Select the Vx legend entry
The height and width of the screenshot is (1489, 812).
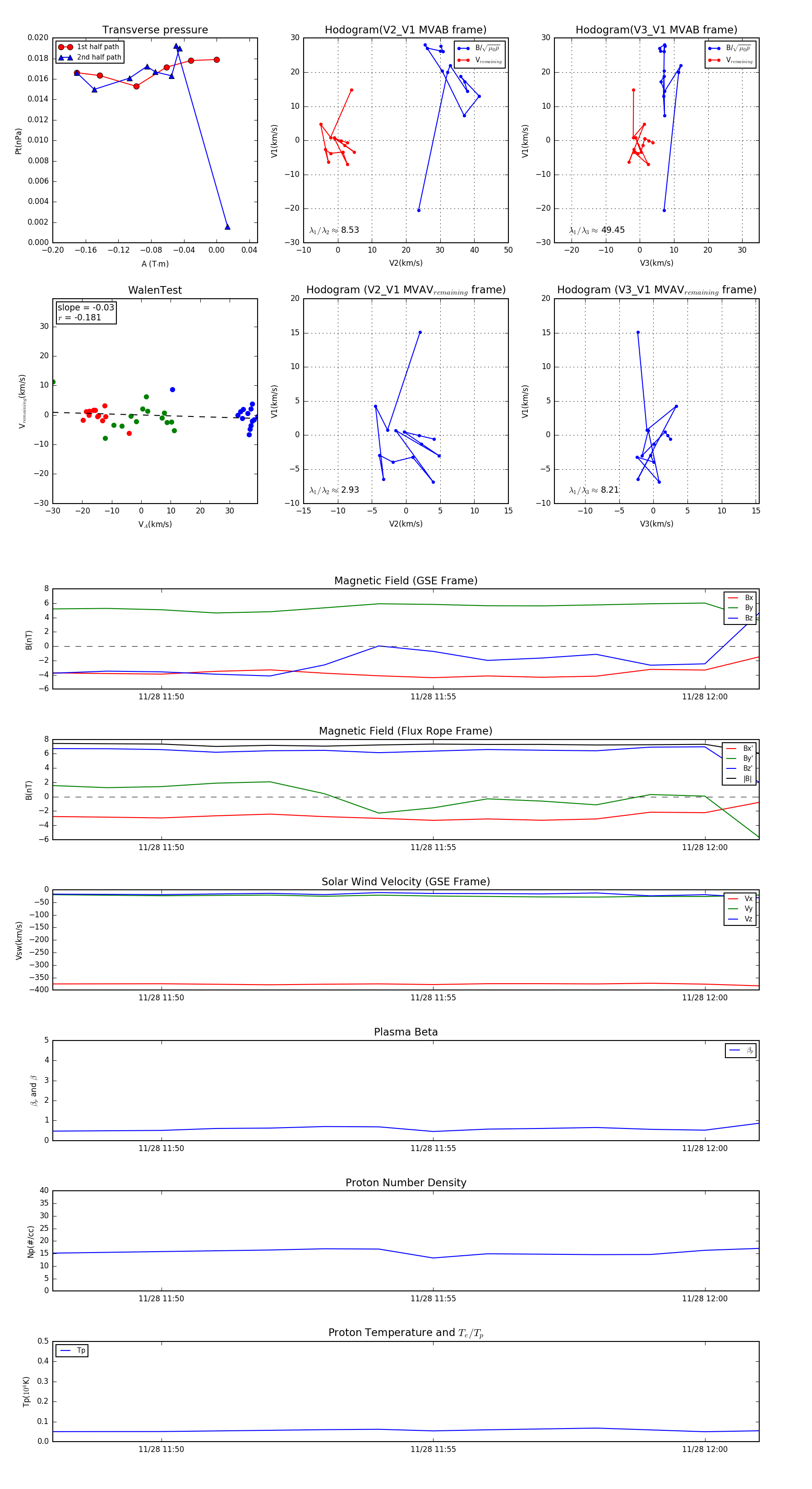[x=740, y=899]
